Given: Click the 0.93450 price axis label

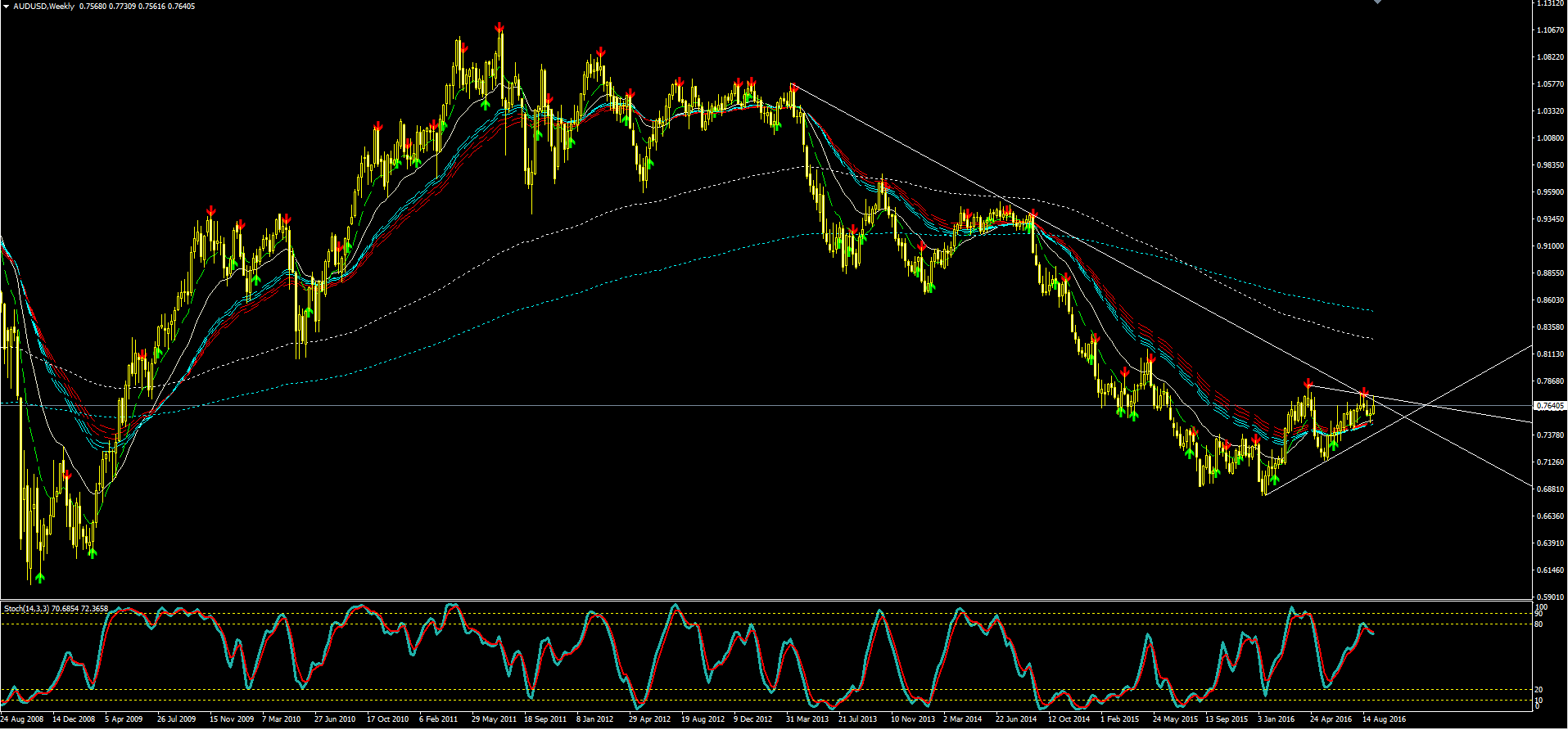Looking at the screenshot, I should pos(1551,219).
